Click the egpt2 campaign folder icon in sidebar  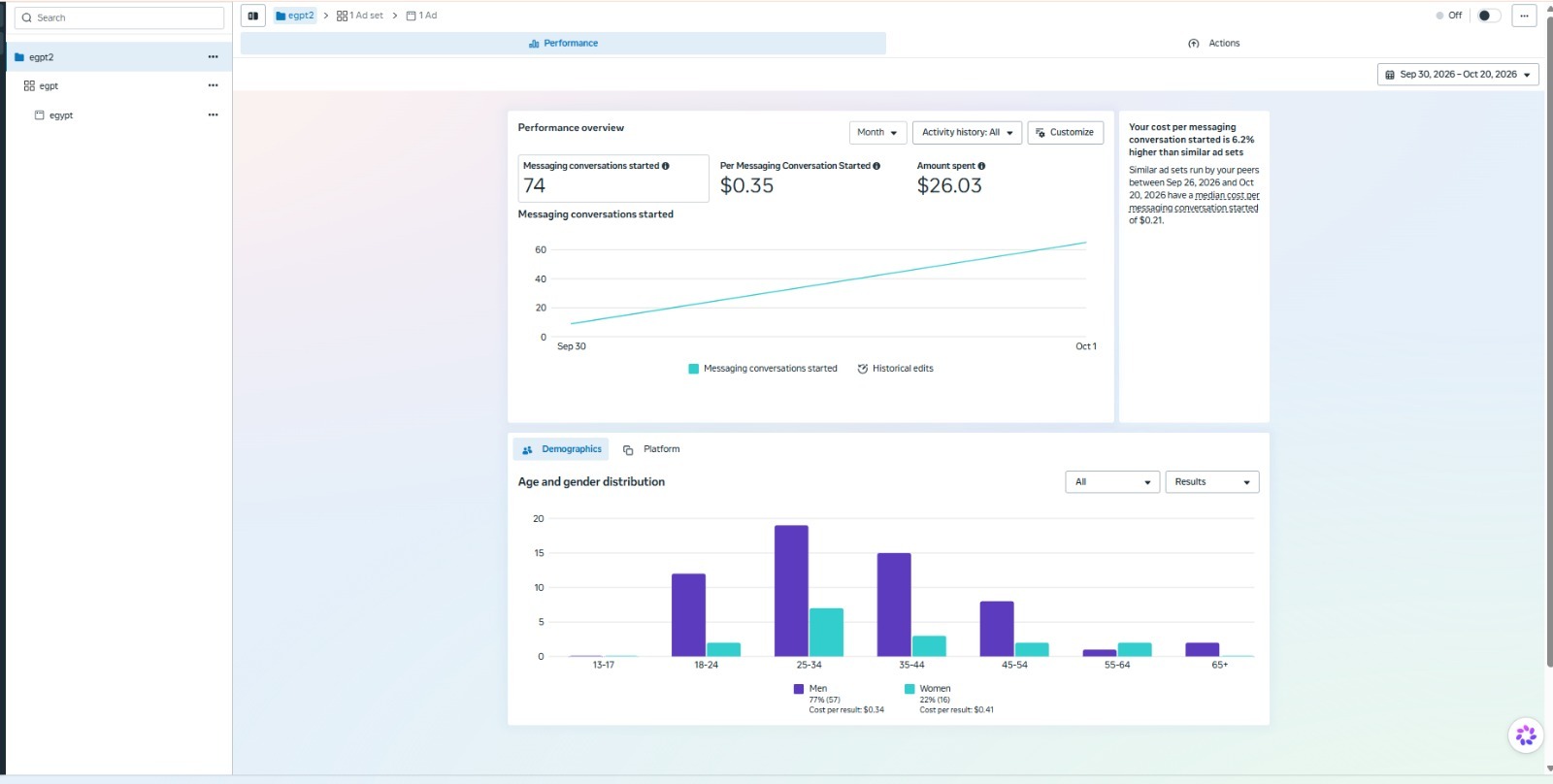click(19, 57)
